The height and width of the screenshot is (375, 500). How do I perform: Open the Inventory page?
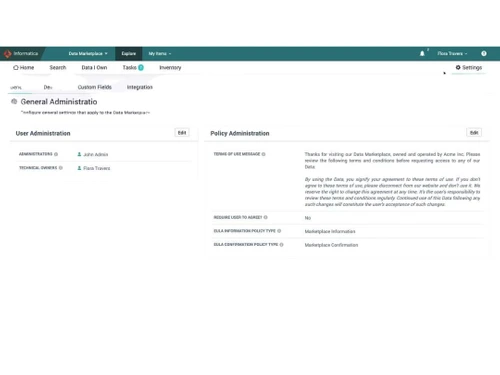(170, 68)
